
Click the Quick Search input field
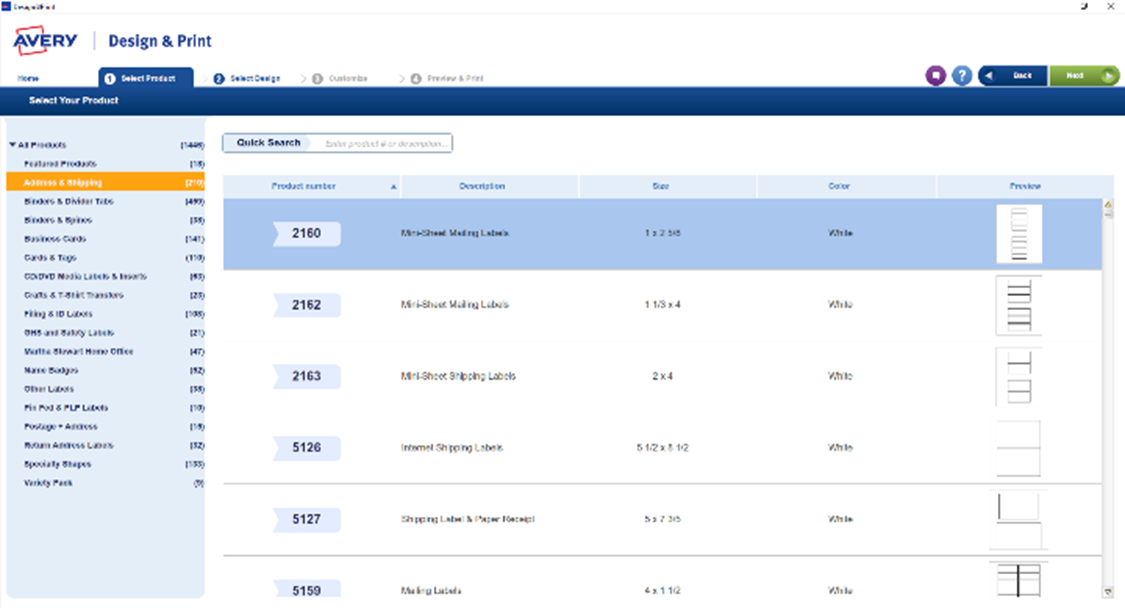click(385, 143)
